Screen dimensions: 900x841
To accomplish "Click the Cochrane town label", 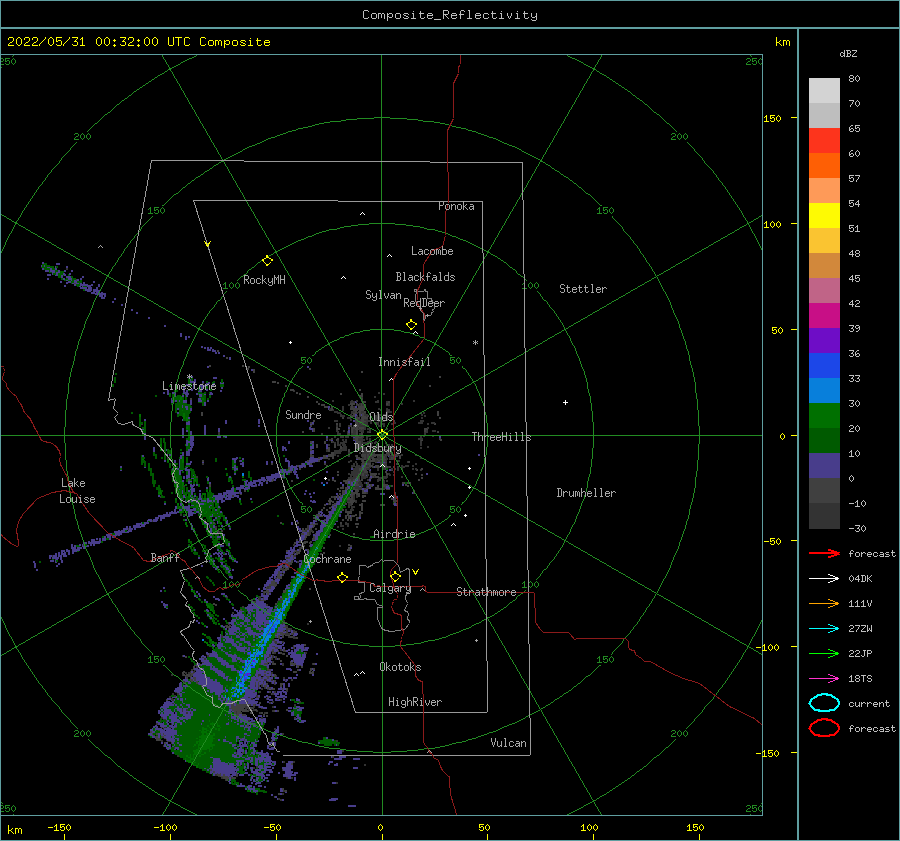I will pyautogui.click(x=327, y=559).
